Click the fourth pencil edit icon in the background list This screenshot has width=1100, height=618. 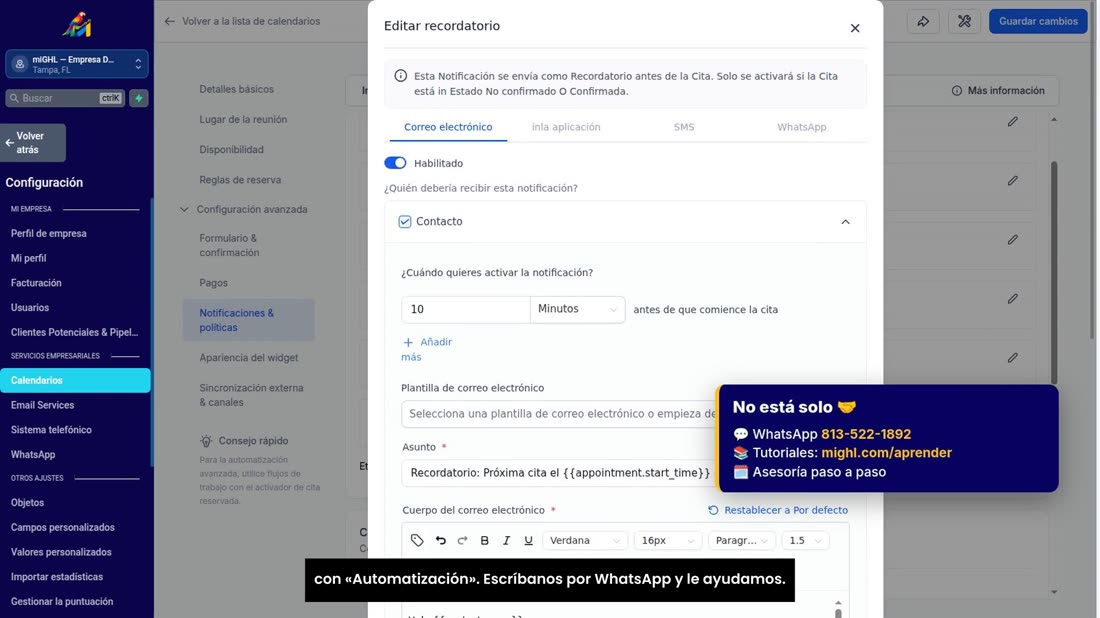1012,299
